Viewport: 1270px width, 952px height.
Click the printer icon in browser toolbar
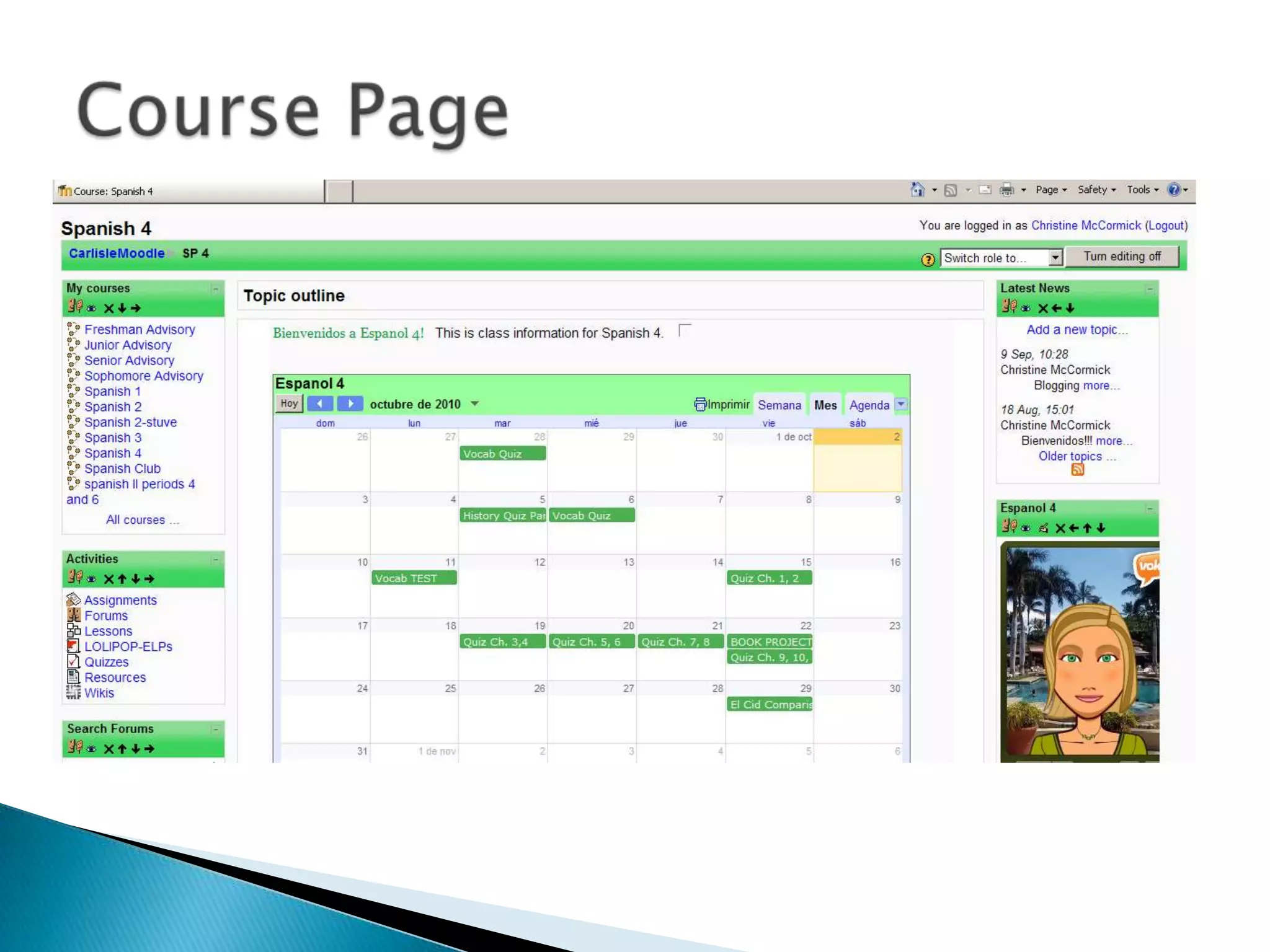[x=1006, y=190]
